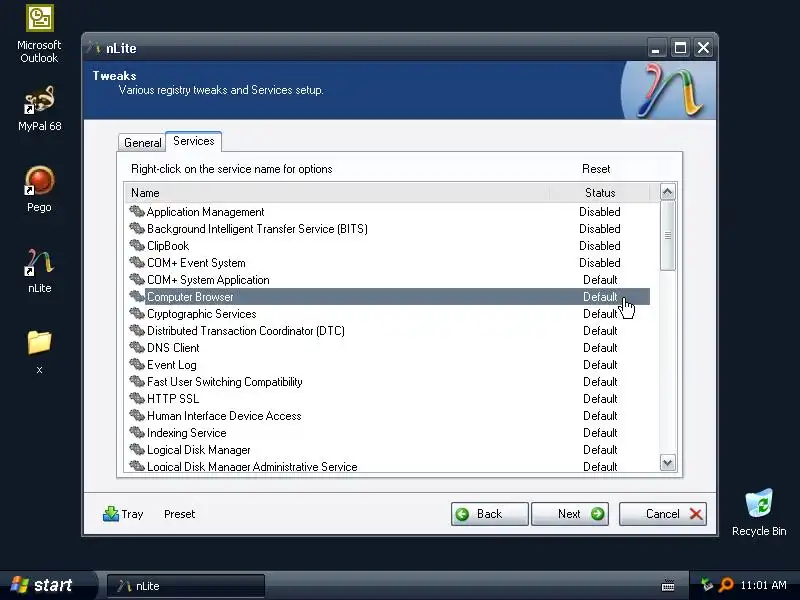Select the folder named x on desktop
The width and height of the screenshot is (800, 600).
coord(39,352)
